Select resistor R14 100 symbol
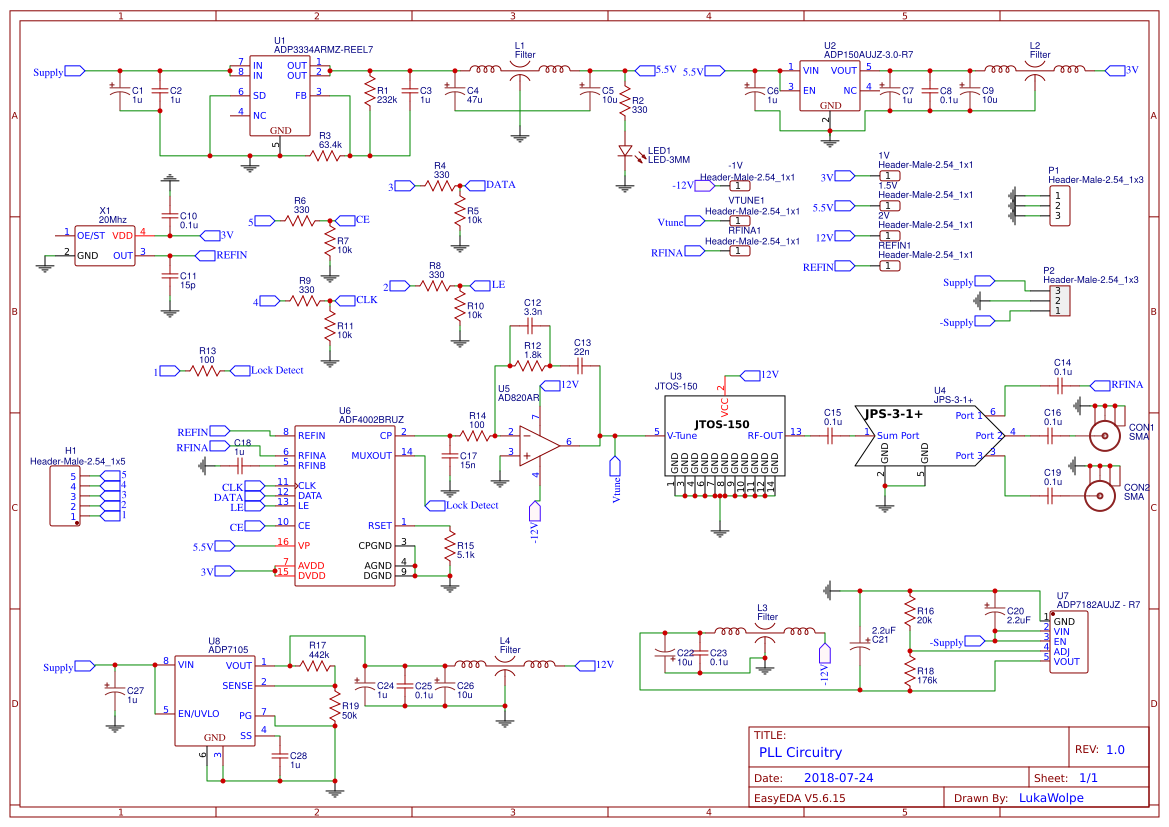Viewport: 1169px width, 827px height. point(475,435)
